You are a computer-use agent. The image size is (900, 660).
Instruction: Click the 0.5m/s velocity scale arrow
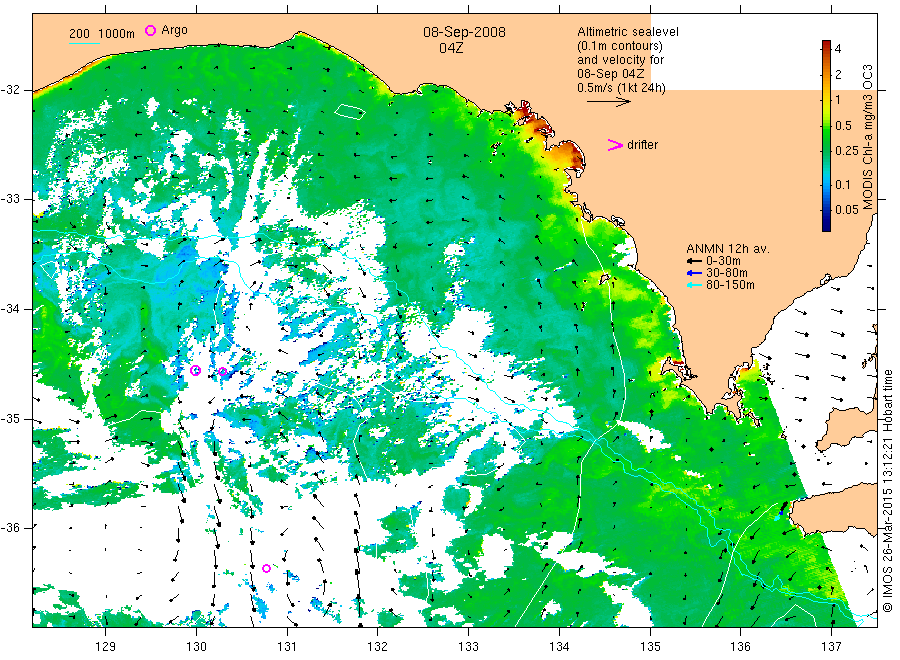[x=608, y=102]
